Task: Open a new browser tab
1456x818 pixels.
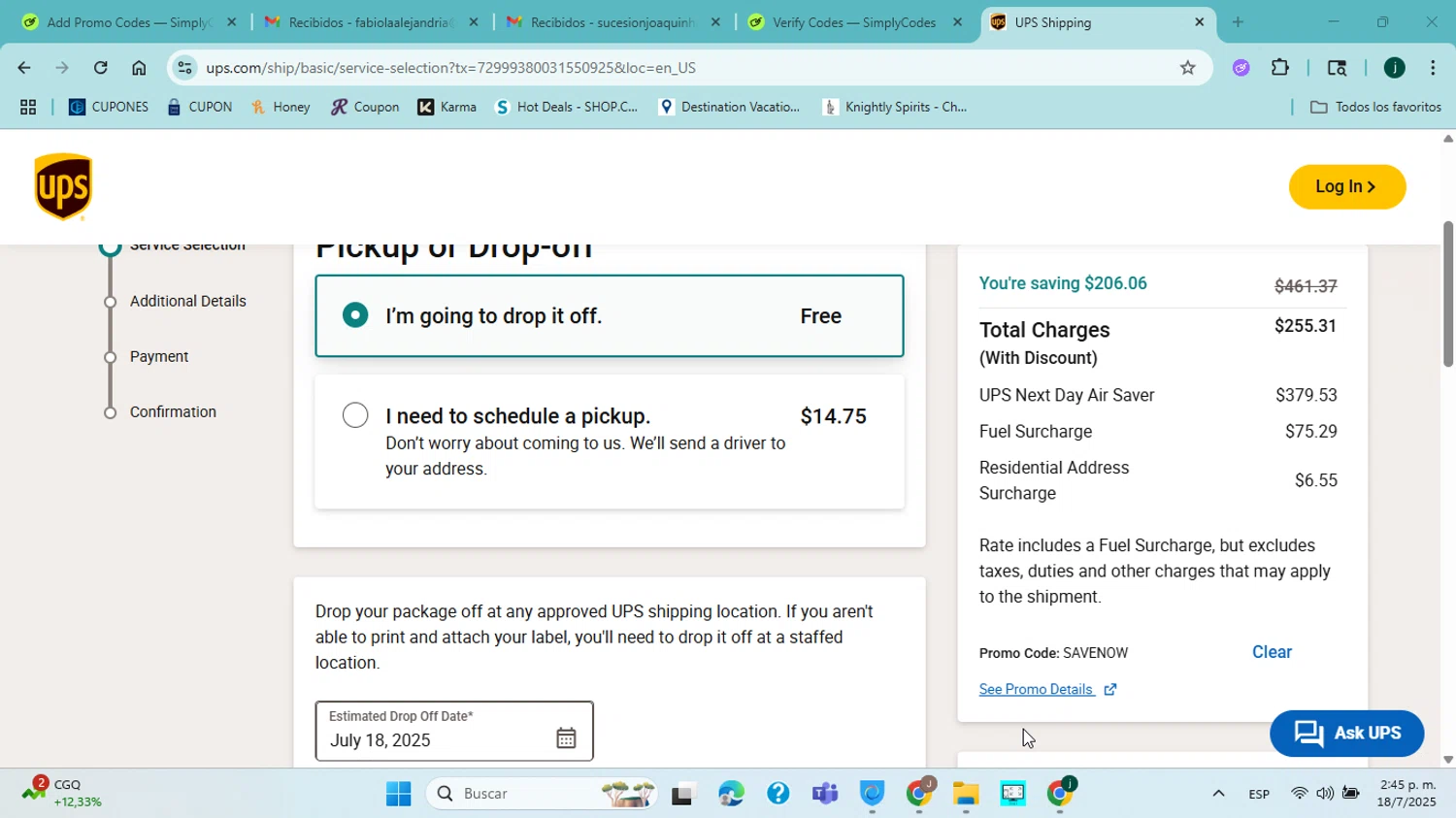Action: [x=1238, y=21]
